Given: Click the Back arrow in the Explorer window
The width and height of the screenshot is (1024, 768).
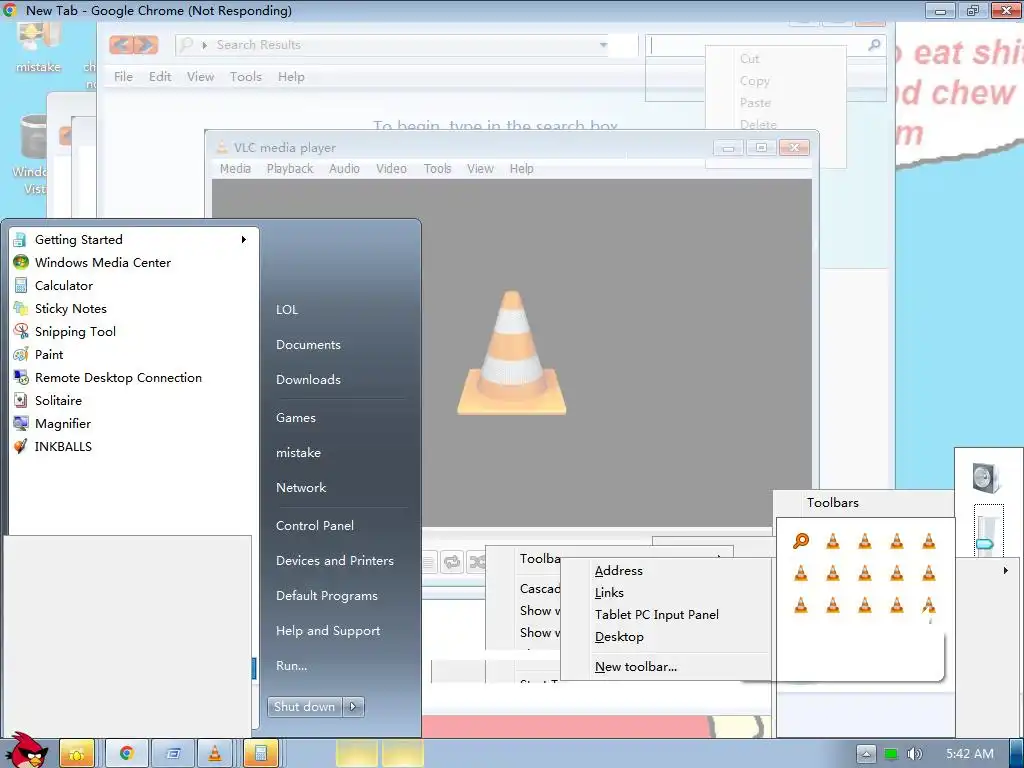Looking at the screenshot, I should click(121, 44).
